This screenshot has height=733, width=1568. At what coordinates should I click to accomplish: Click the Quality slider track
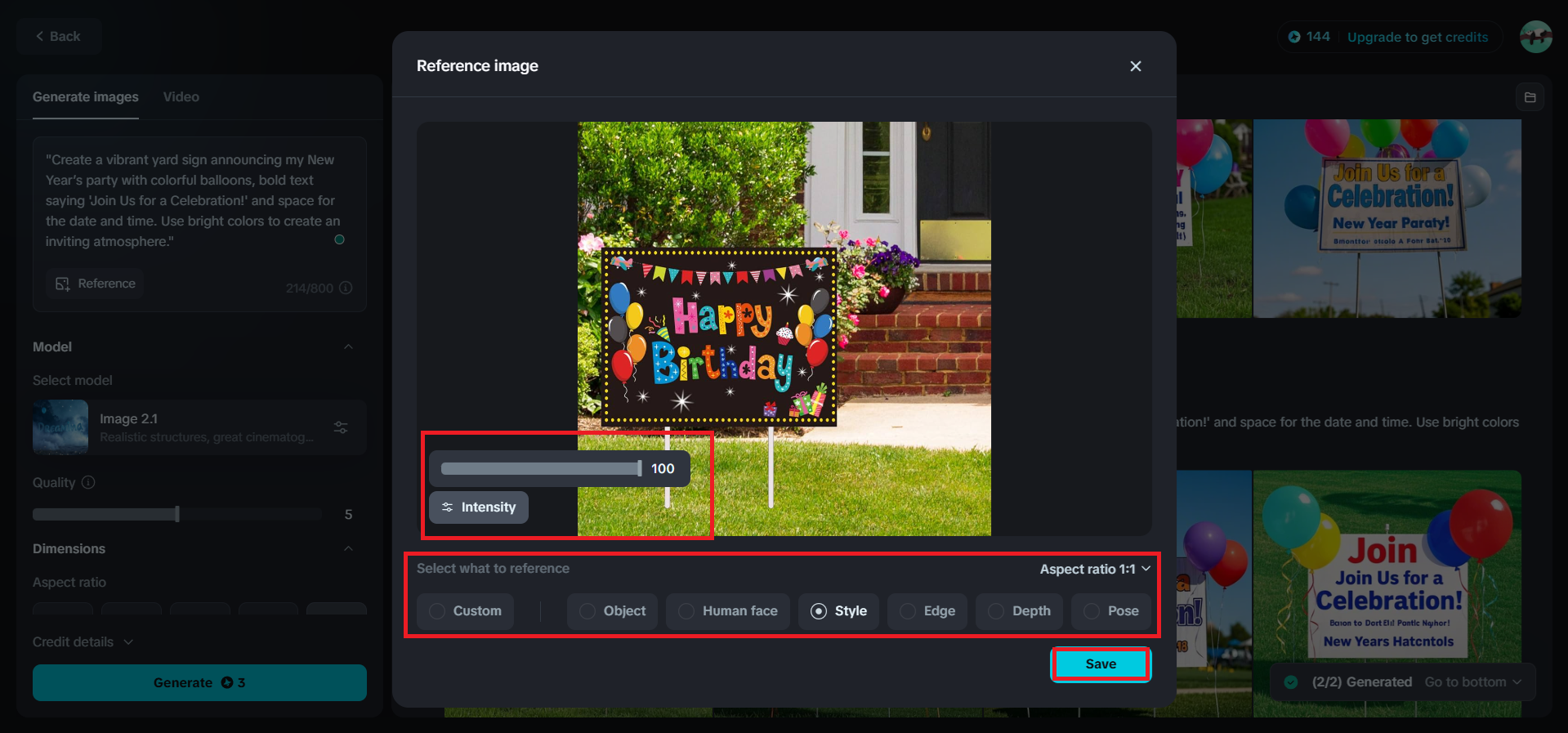tap(177, 514)
